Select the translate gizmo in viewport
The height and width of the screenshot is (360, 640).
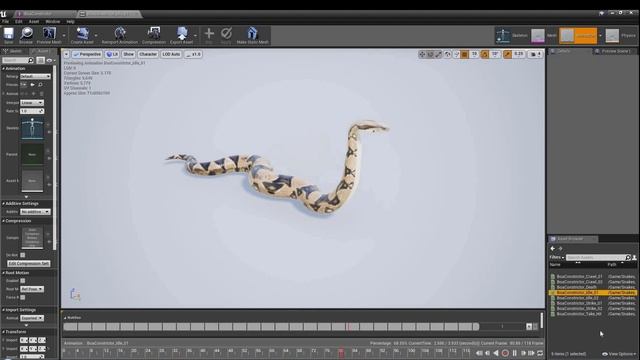tap(422, 54)
